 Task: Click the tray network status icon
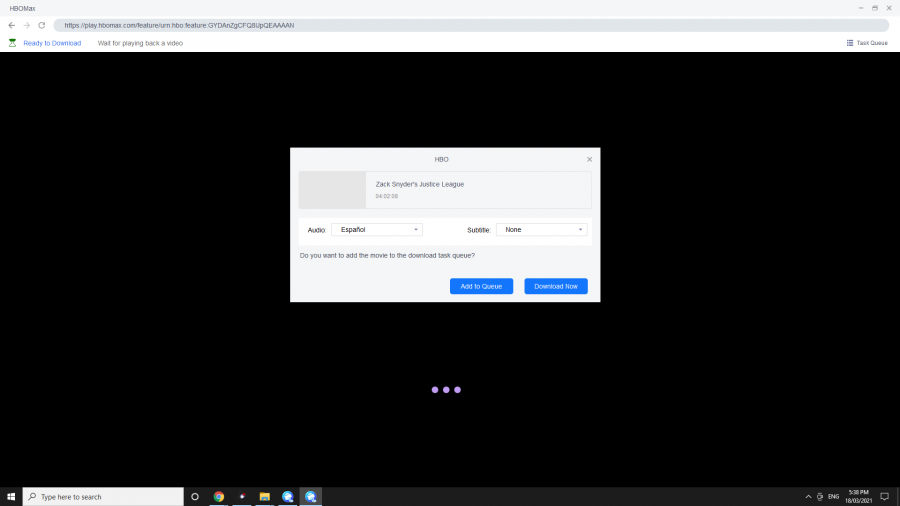point(820,497)
